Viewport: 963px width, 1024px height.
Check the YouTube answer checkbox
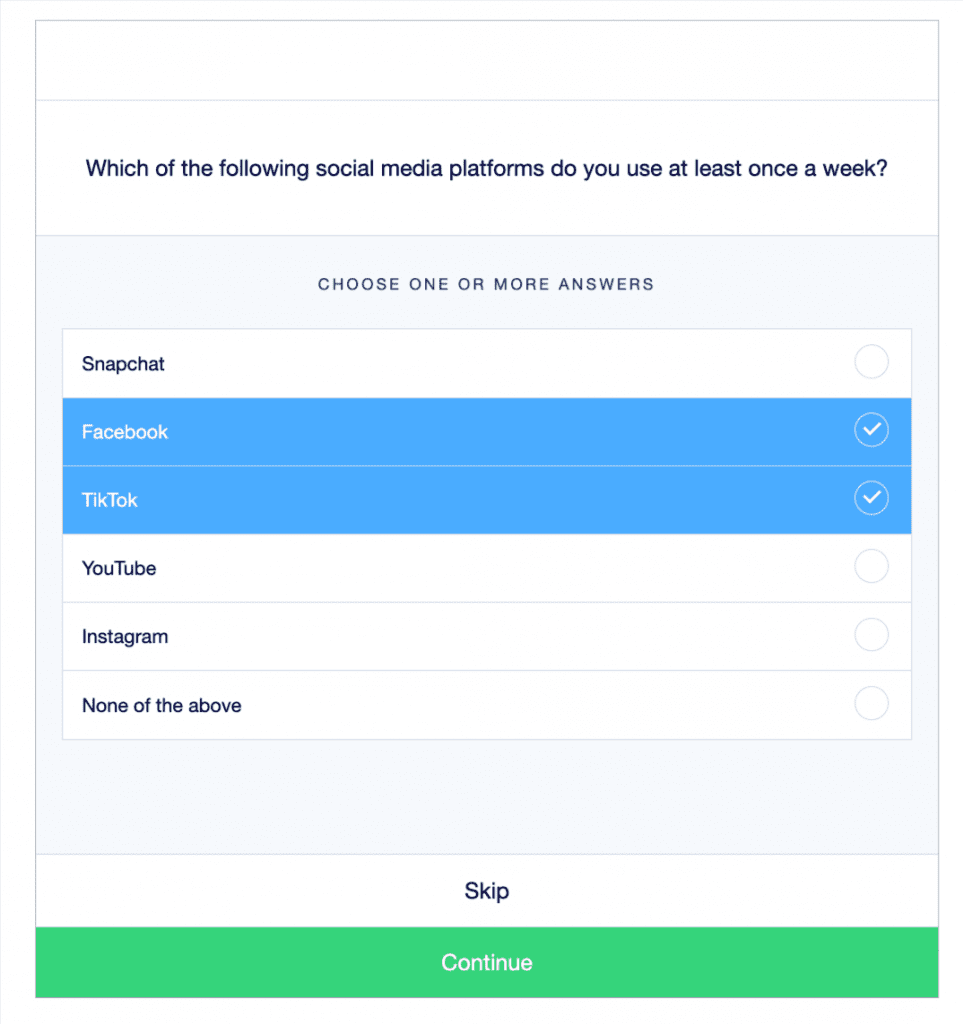pos(871,567)
